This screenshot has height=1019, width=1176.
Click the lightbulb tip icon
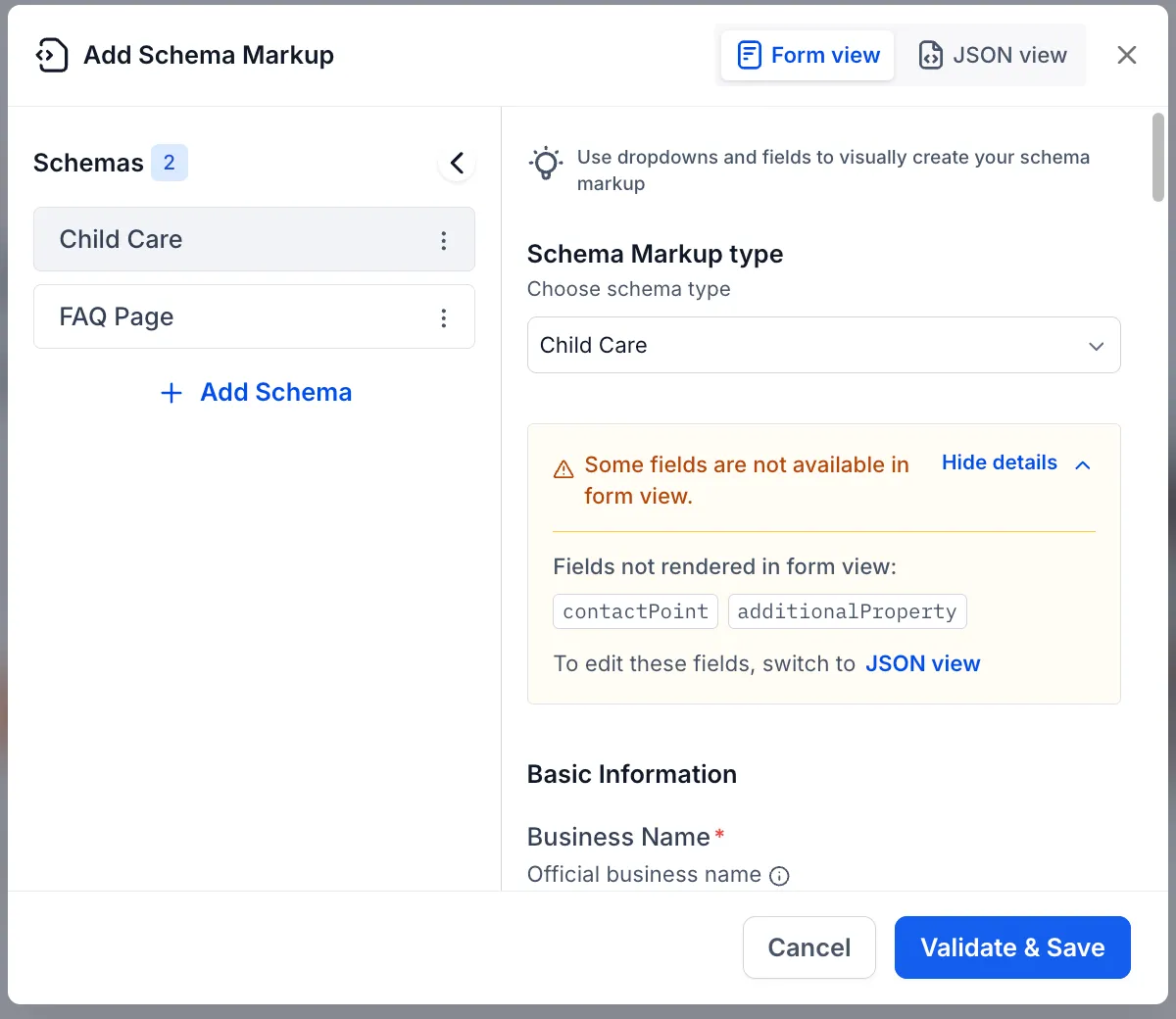(546, 164)
